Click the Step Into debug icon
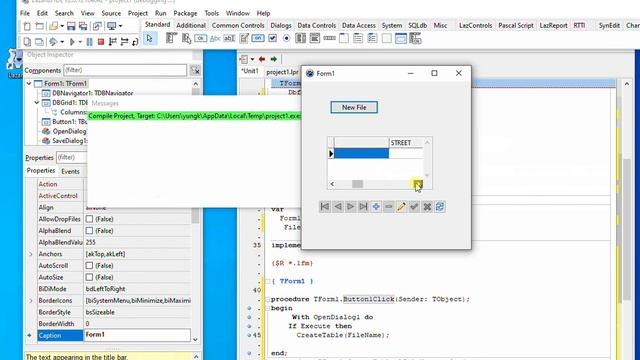The image size is (640, 360). coord(113,42)
